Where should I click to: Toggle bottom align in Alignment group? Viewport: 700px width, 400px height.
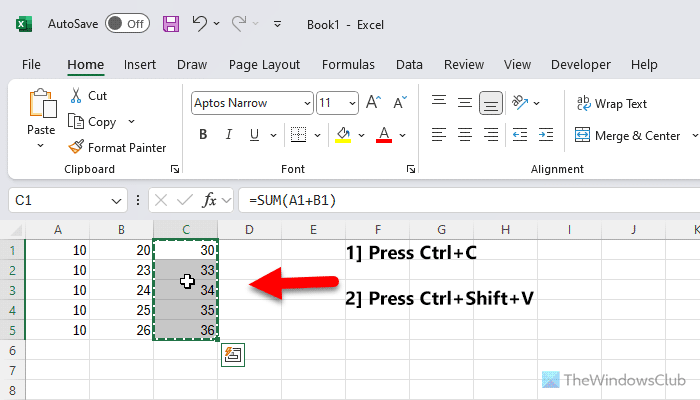(x=490, y=102)
